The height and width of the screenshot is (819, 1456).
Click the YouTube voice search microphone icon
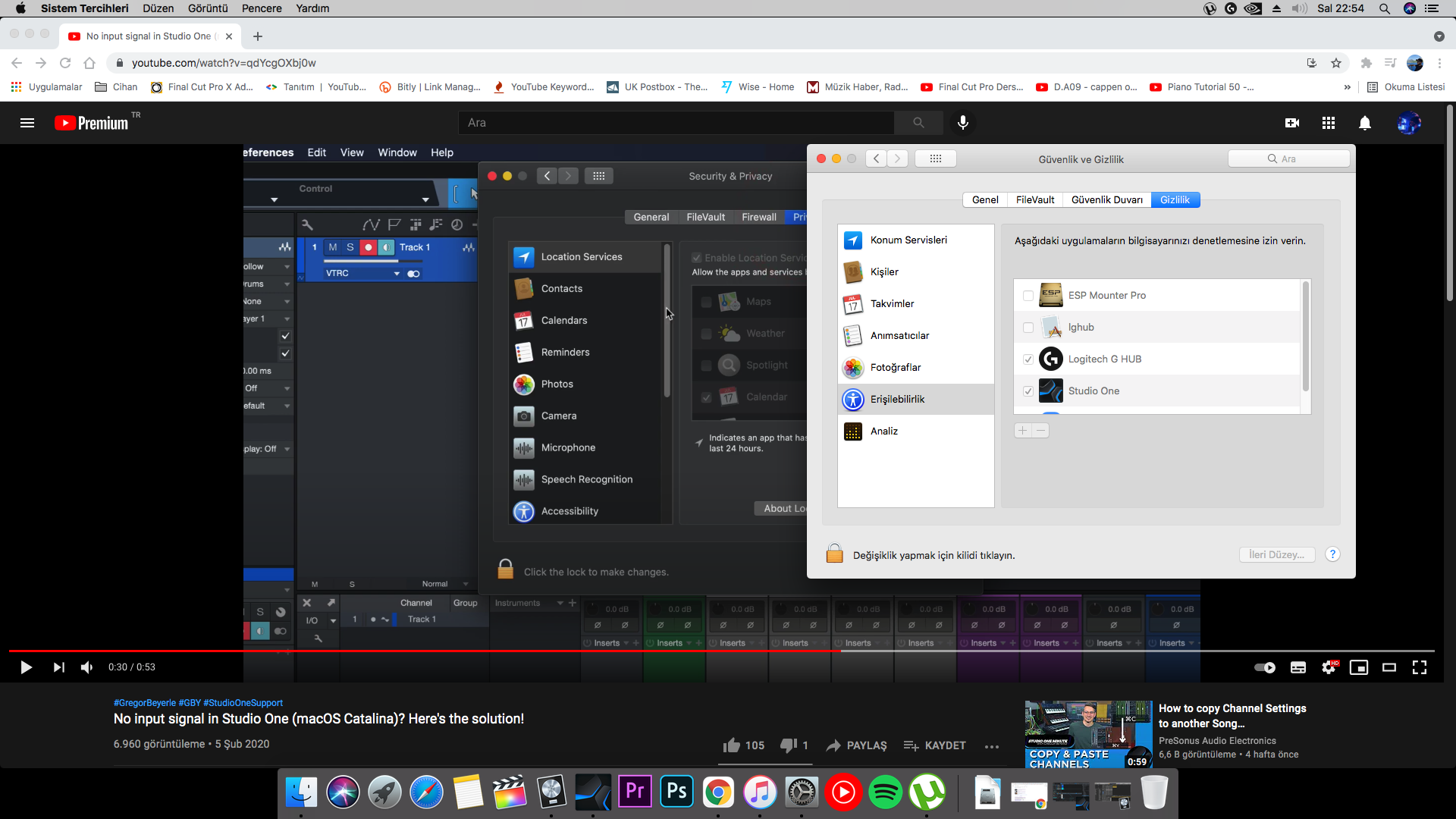click(x=962, y=123)
